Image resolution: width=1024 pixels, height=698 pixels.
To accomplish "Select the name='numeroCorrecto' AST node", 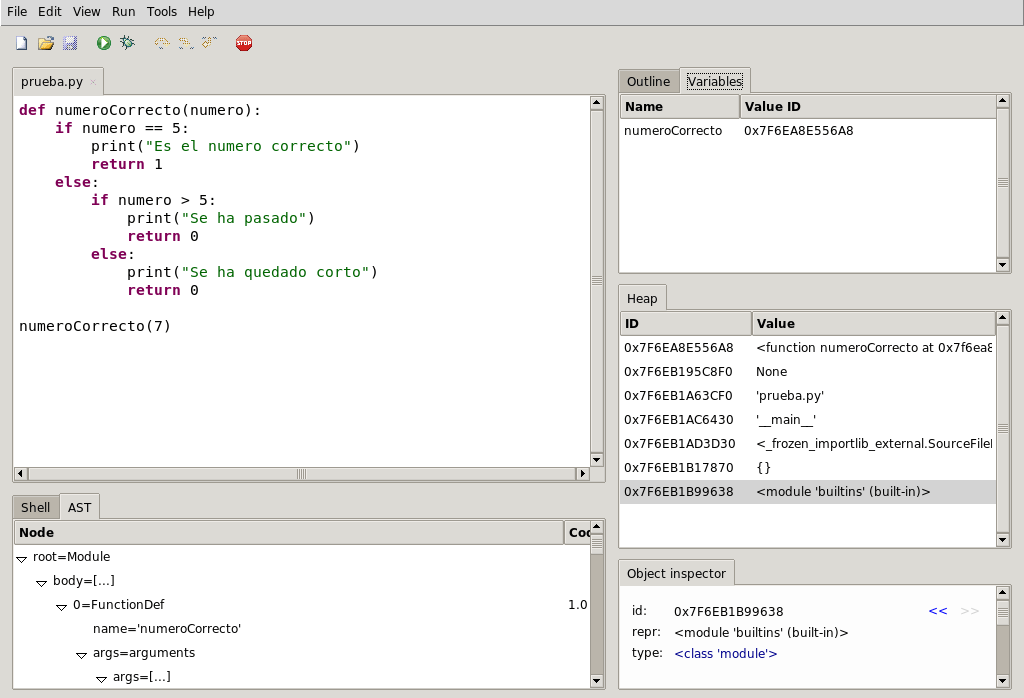I will pos(167,629).
